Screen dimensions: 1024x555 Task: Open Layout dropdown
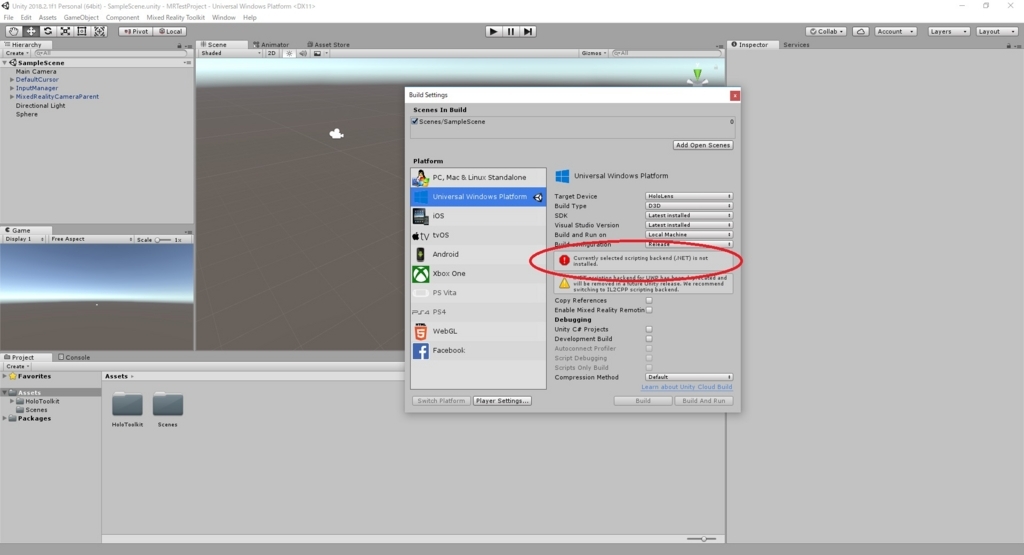(x=996, y=31)
